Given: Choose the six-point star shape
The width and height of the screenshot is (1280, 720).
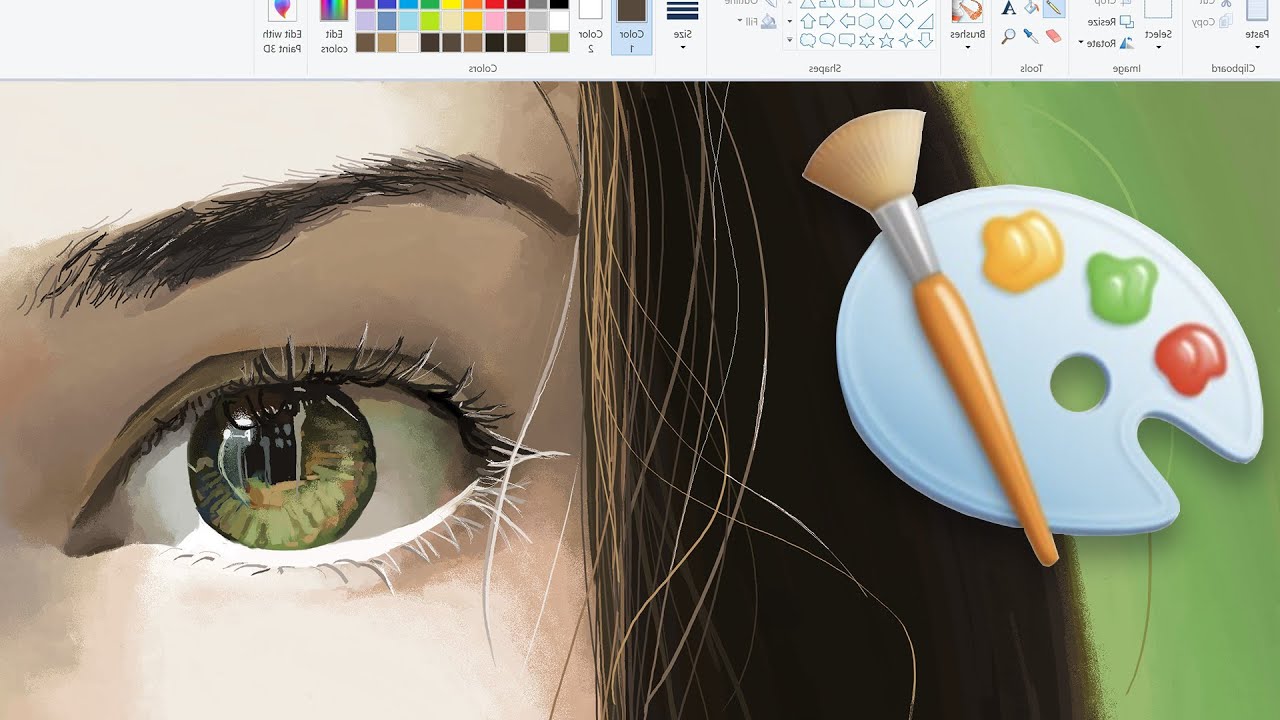Looking at the screenshot, I should (x=867, y=41).
